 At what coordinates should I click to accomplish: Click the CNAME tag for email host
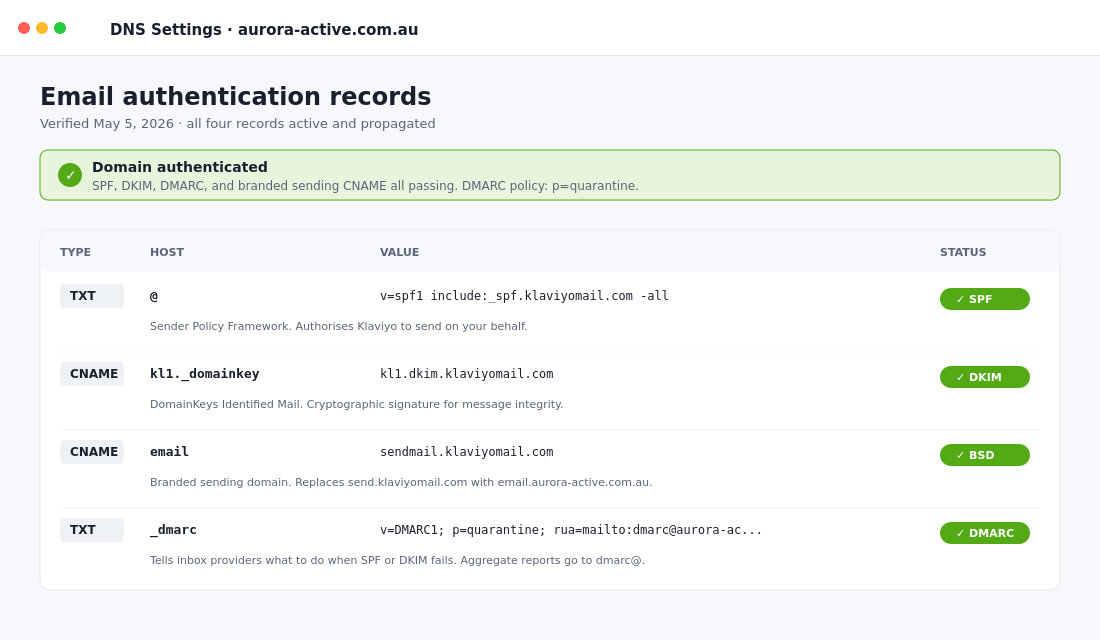coord(92,452)
